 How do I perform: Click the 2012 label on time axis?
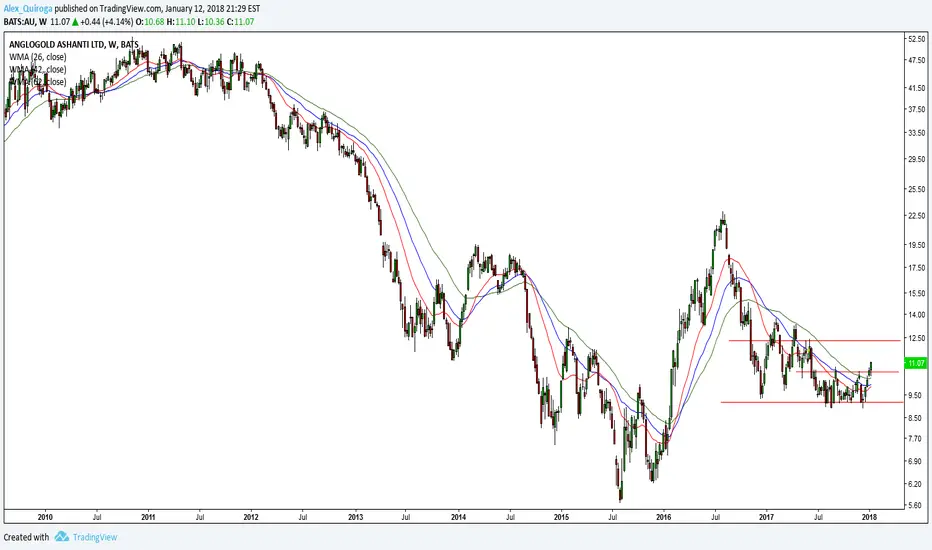click(x=251, y=517)
